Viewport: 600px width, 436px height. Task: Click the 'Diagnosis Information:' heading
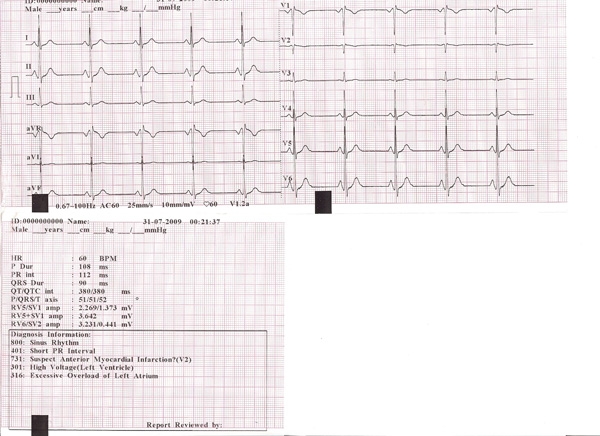pyautogui.click(x=51, y=335)
